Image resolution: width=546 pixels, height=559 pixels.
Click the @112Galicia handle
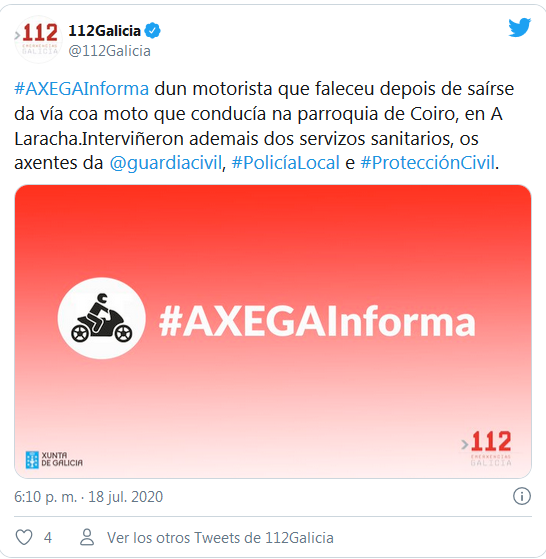(109, 51)
